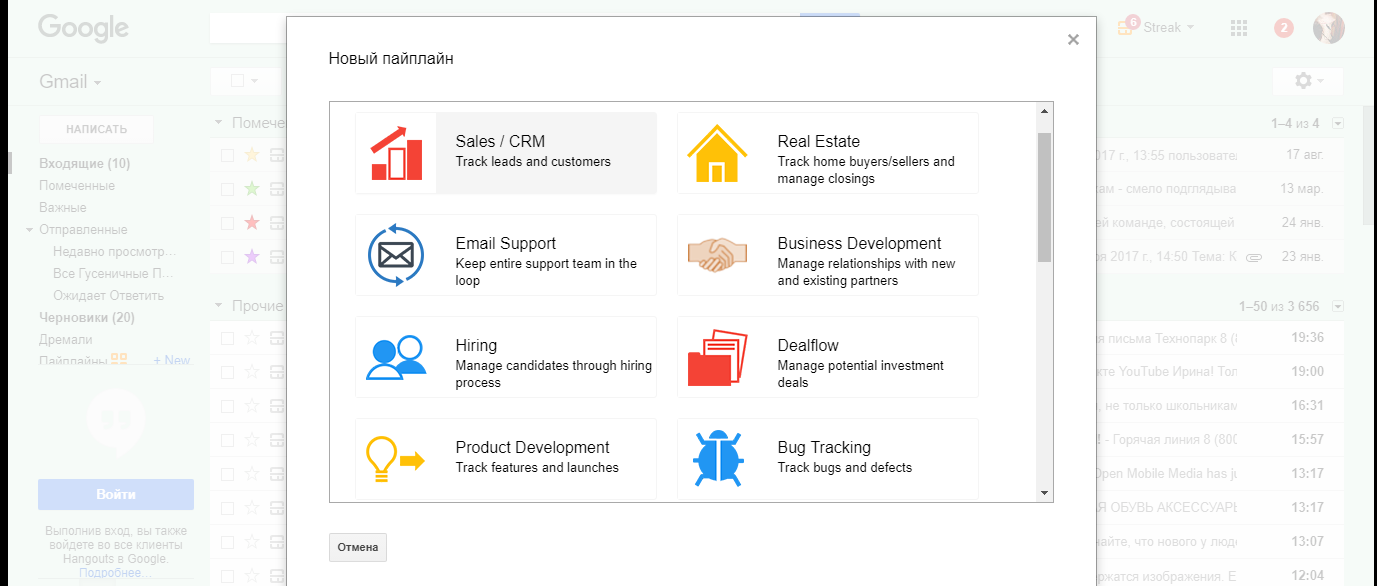
Task: Click the Dealflow red folder icon
Action: [718, 357]
